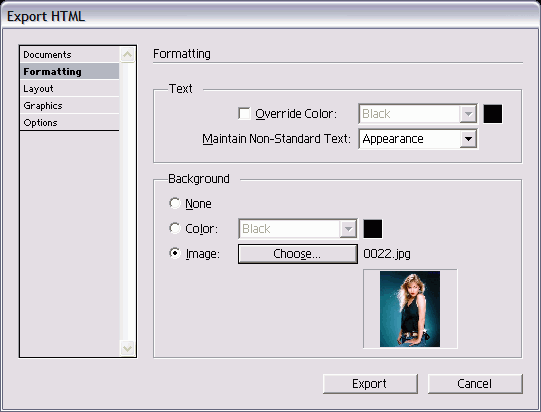Viewport: 541px width, 412px height.
Task: Click the Choose... image button
Action: 298,254
